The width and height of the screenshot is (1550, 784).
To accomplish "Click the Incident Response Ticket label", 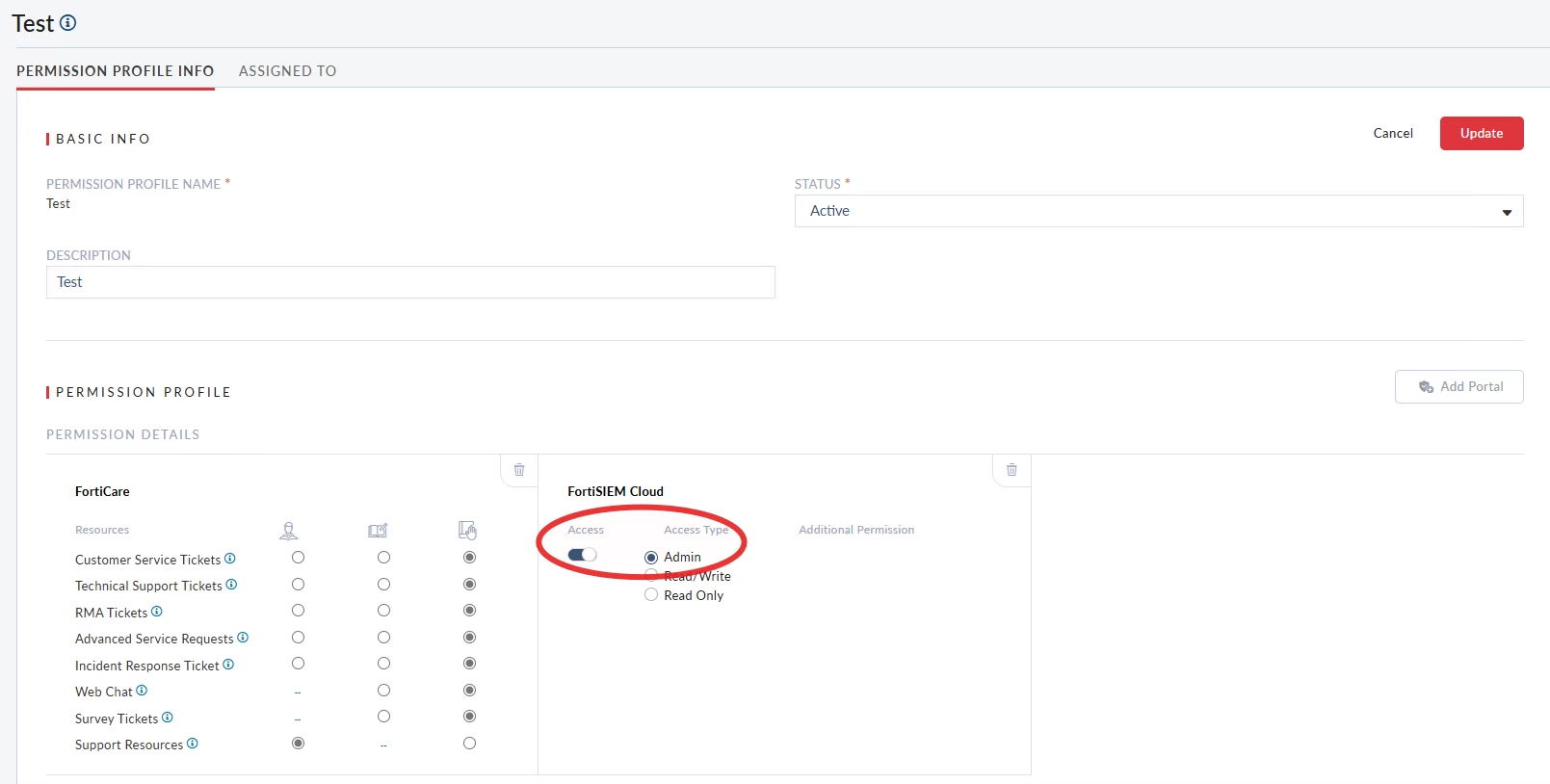I will (x=147, y=666).
